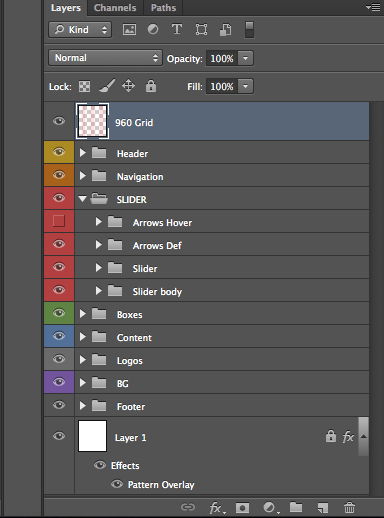Add a layer mask
The width and height of the screenshot is (384, 518).
242,508
